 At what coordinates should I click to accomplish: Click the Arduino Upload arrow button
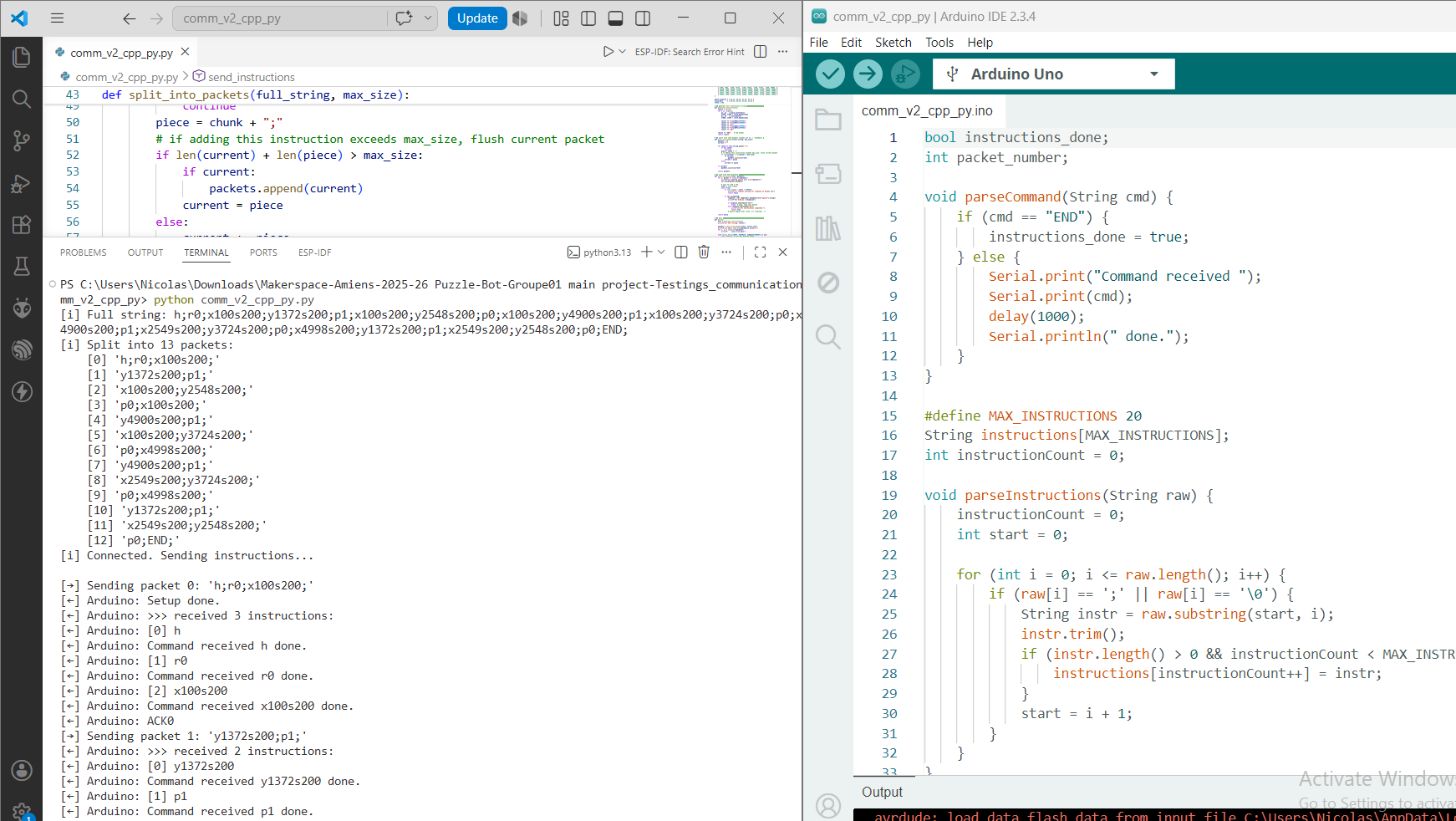click(x=868, y=74)
